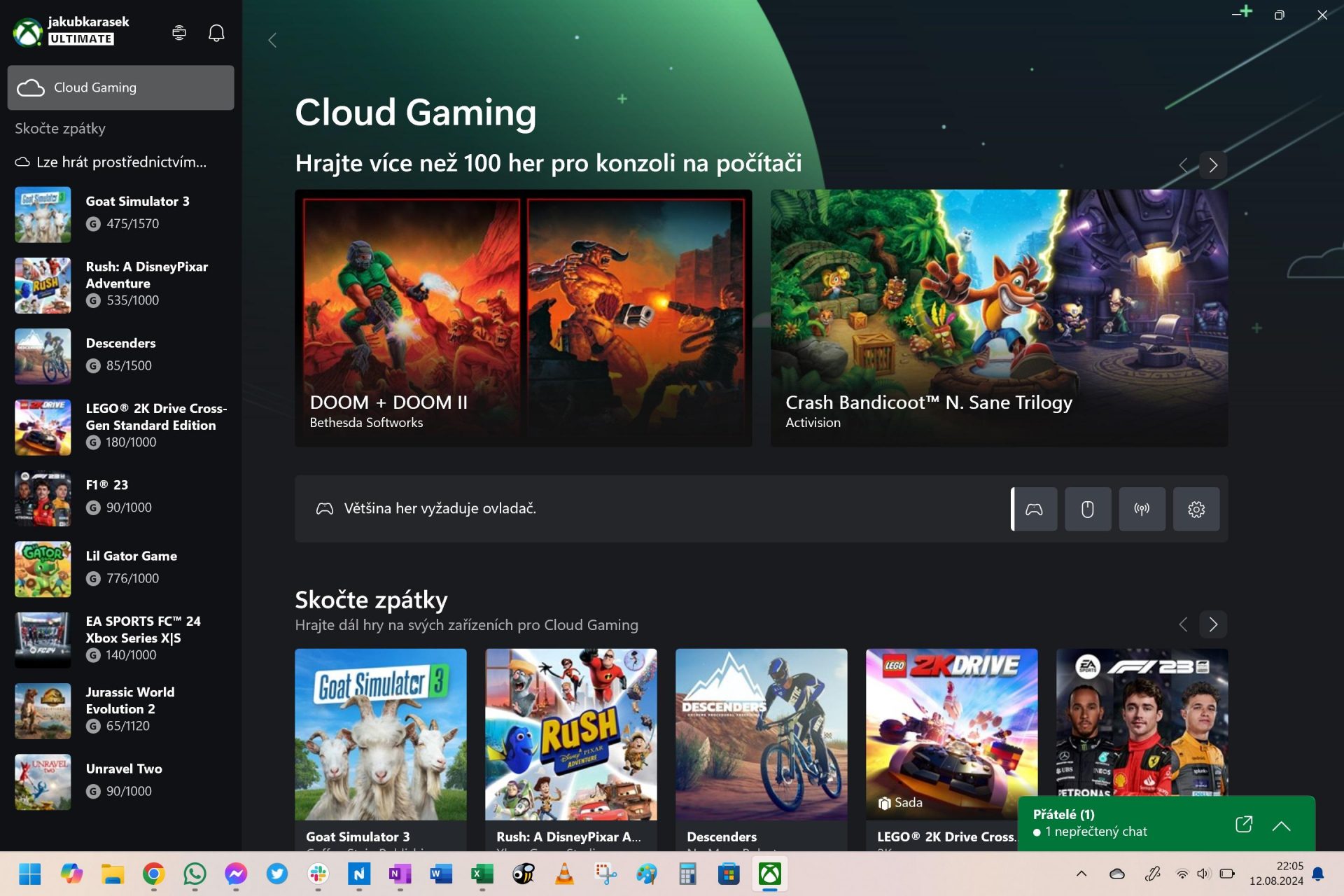Open OneNote from the taskbar
Viewport: 1344px width, 896px height.
(400, 874)
